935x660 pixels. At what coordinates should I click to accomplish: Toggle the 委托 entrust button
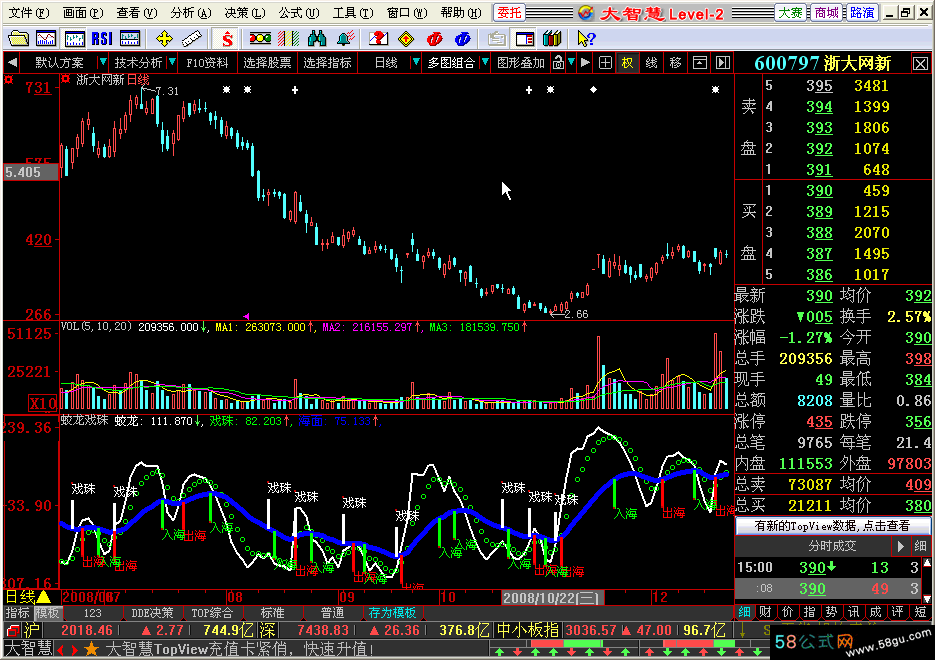[509, 13]
